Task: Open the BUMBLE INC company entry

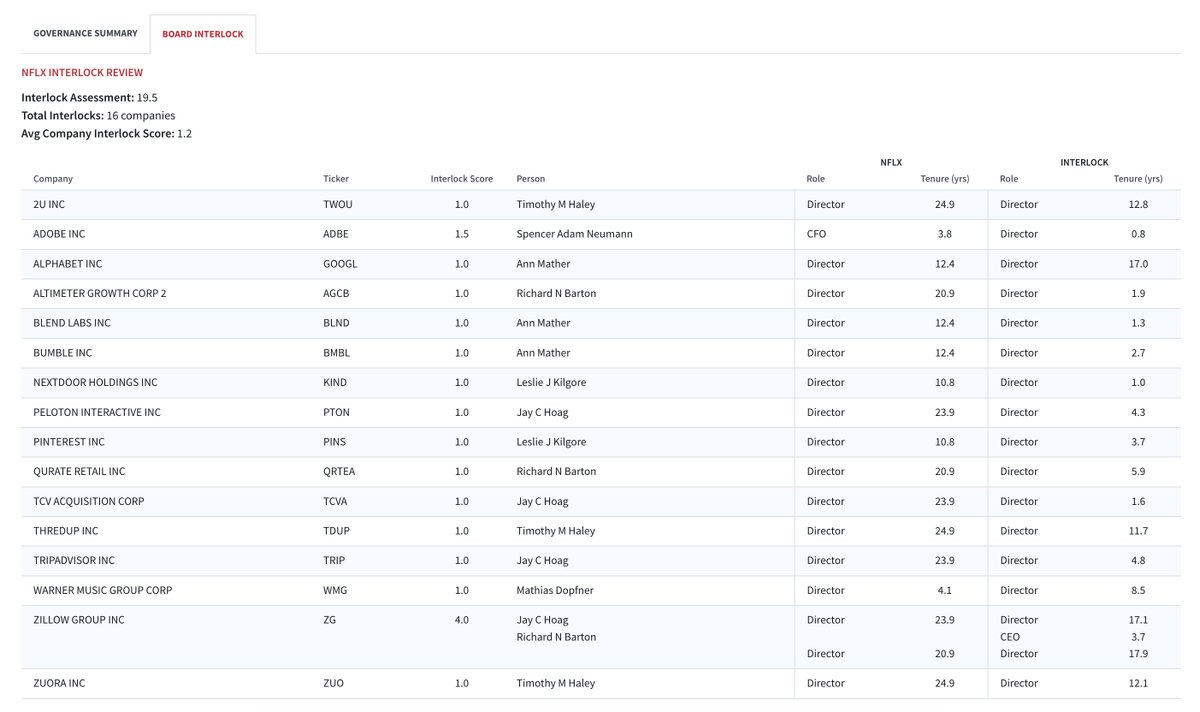Action: point(62,353)
